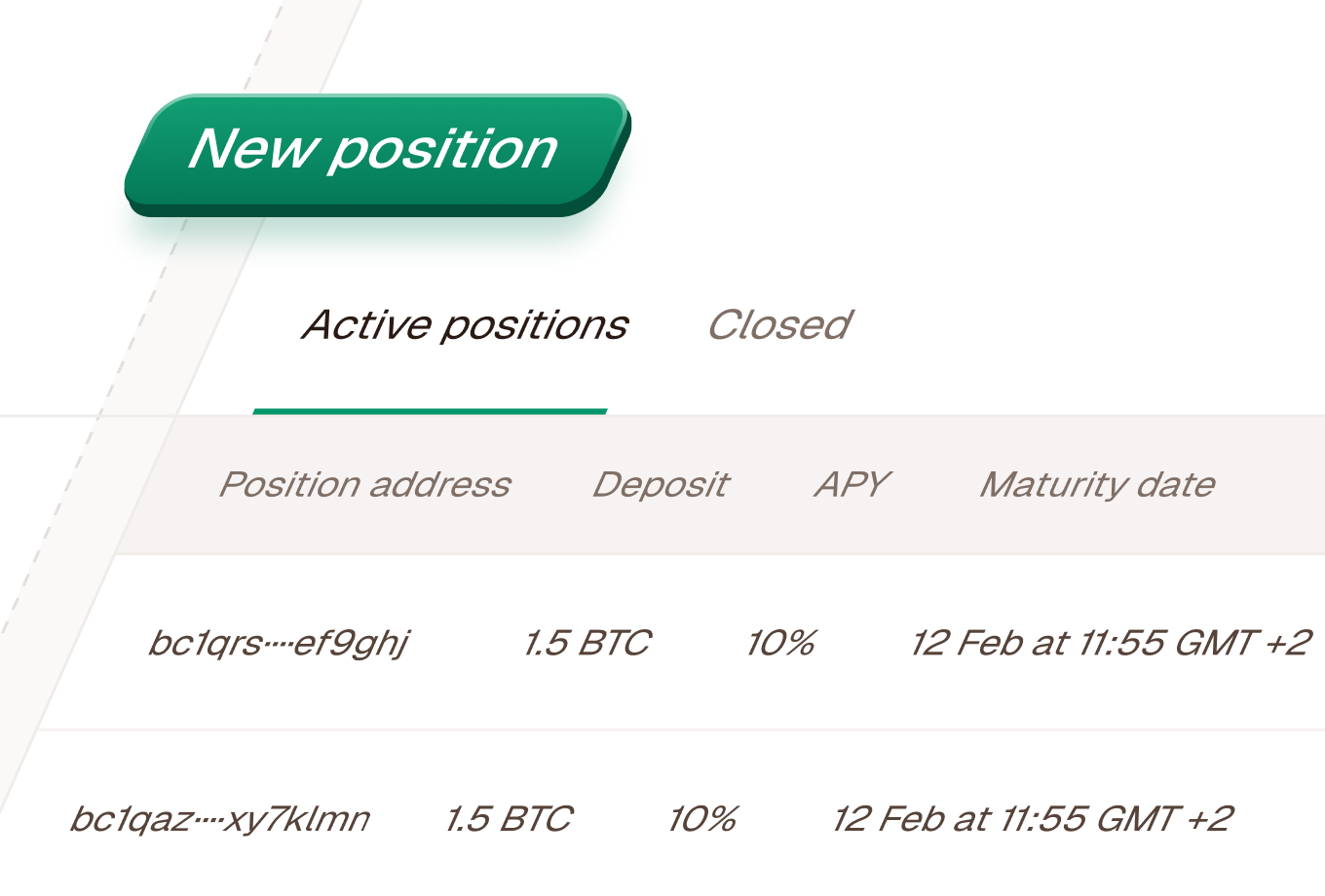Viewport: 1325px width, 896px height.
Task: Click the Maturity date column header
Action: 1097,484
